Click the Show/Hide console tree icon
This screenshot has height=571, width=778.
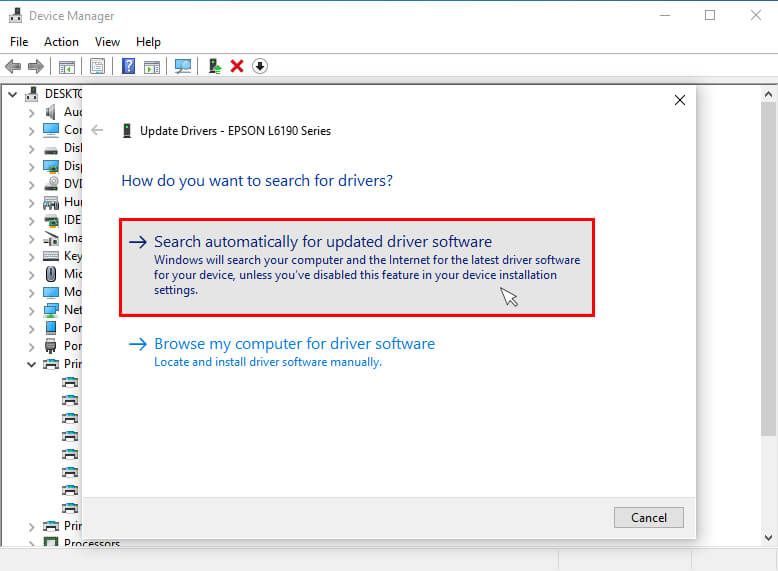click(67, 66)
